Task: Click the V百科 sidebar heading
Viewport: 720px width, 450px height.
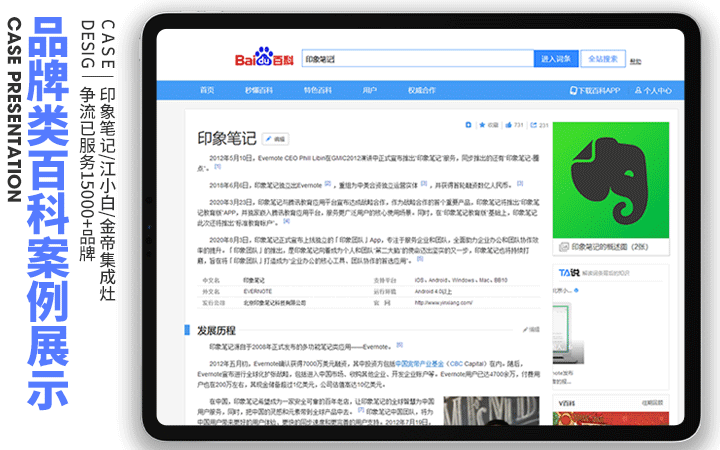Action: [567, 403]
